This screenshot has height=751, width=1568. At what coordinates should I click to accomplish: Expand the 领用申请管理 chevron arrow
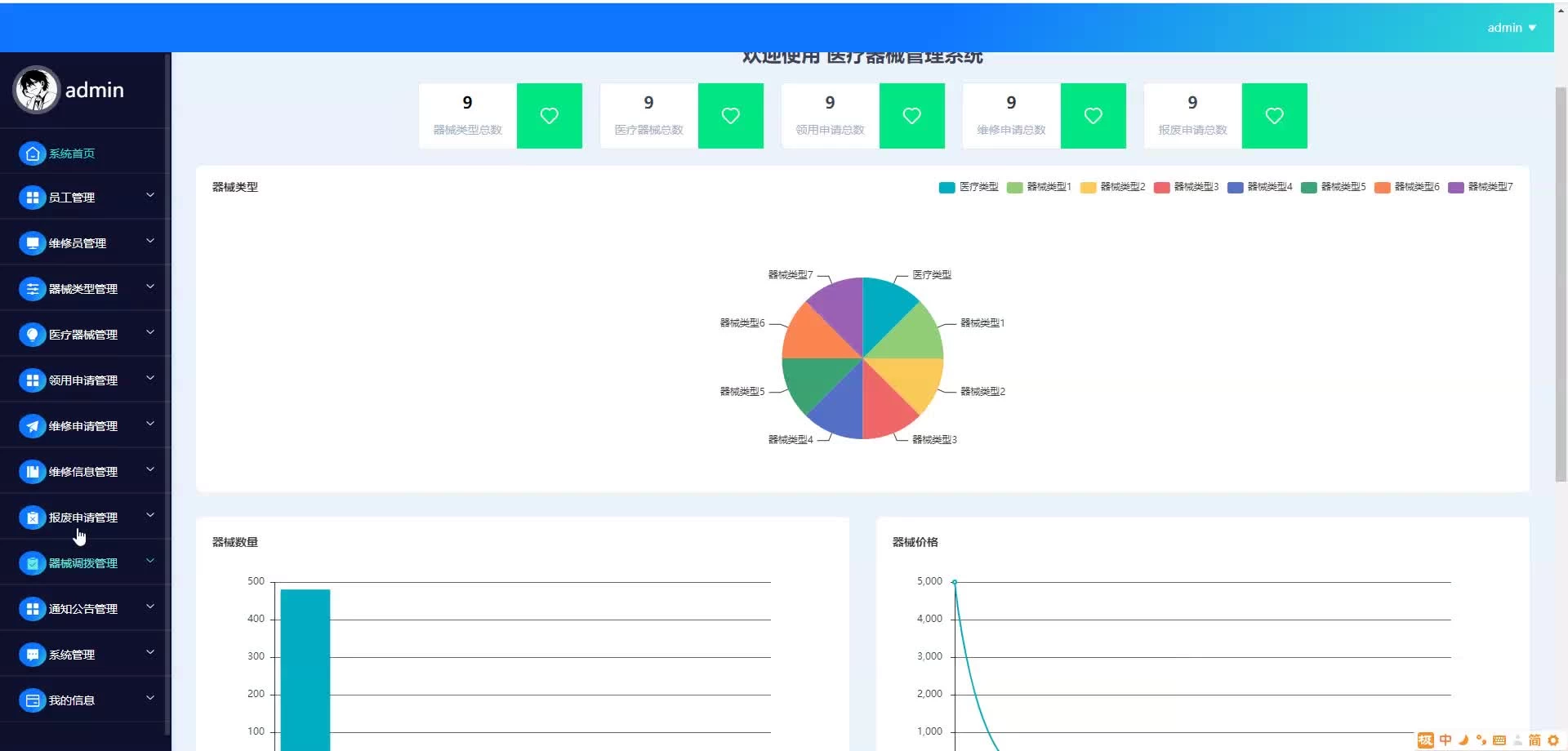click(150, 379)
